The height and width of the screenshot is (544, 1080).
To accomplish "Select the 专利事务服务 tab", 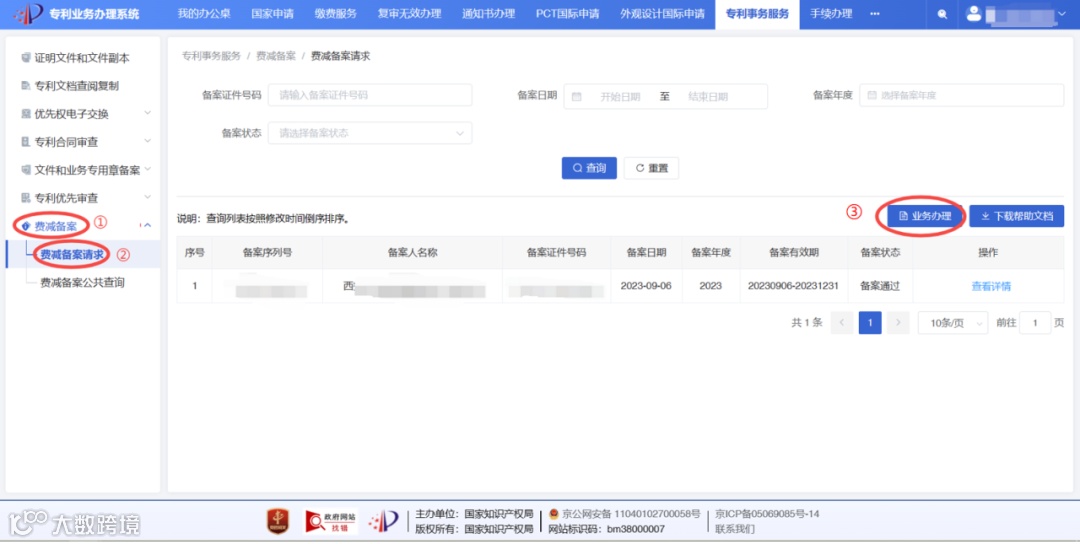I will pos(758,14).
